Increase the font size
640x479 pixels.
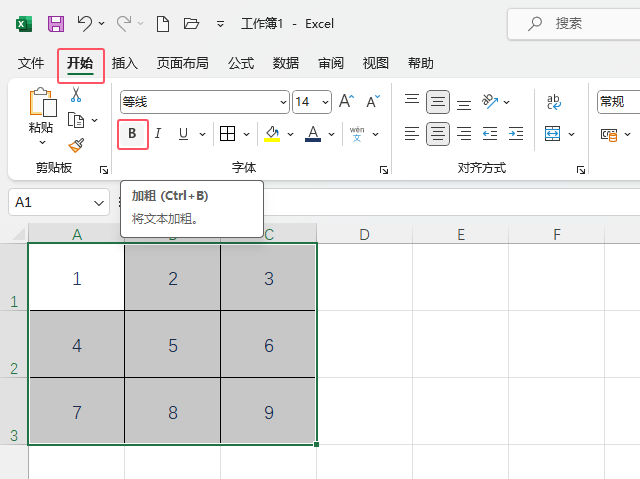coord(347,101)
